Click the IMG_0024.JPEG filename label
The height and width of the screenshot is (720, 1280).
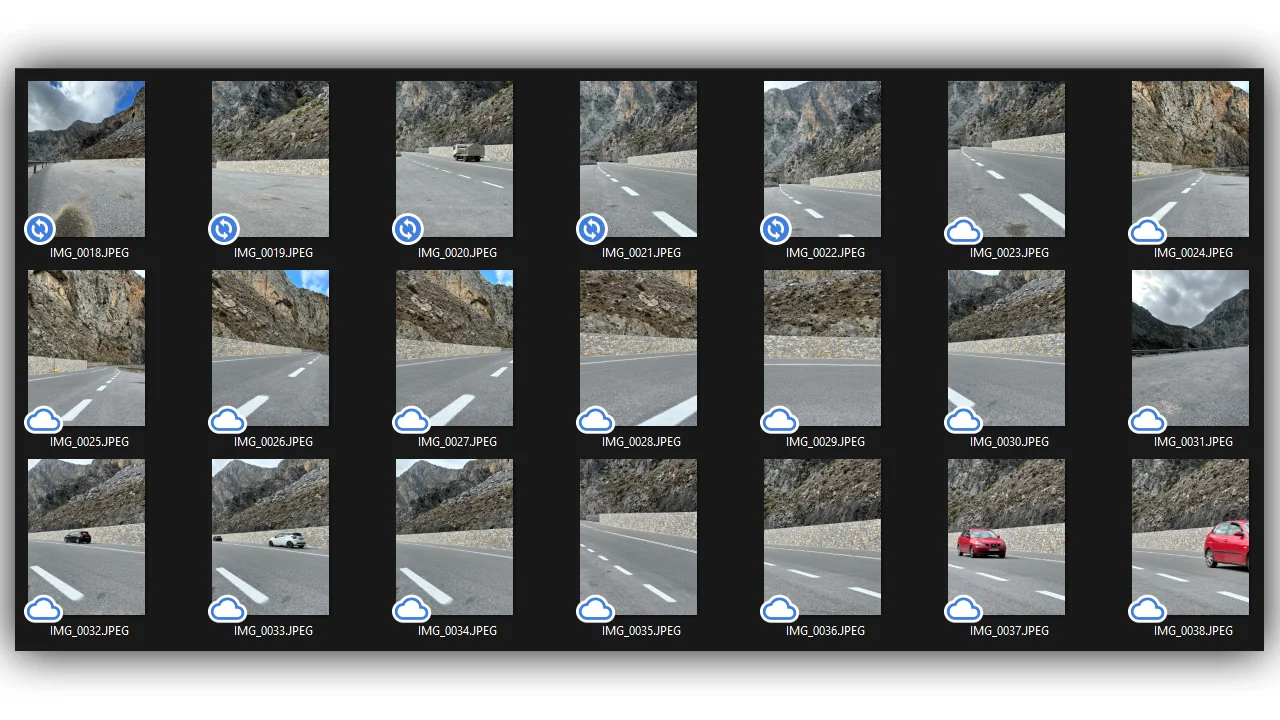pos(1190,252)
